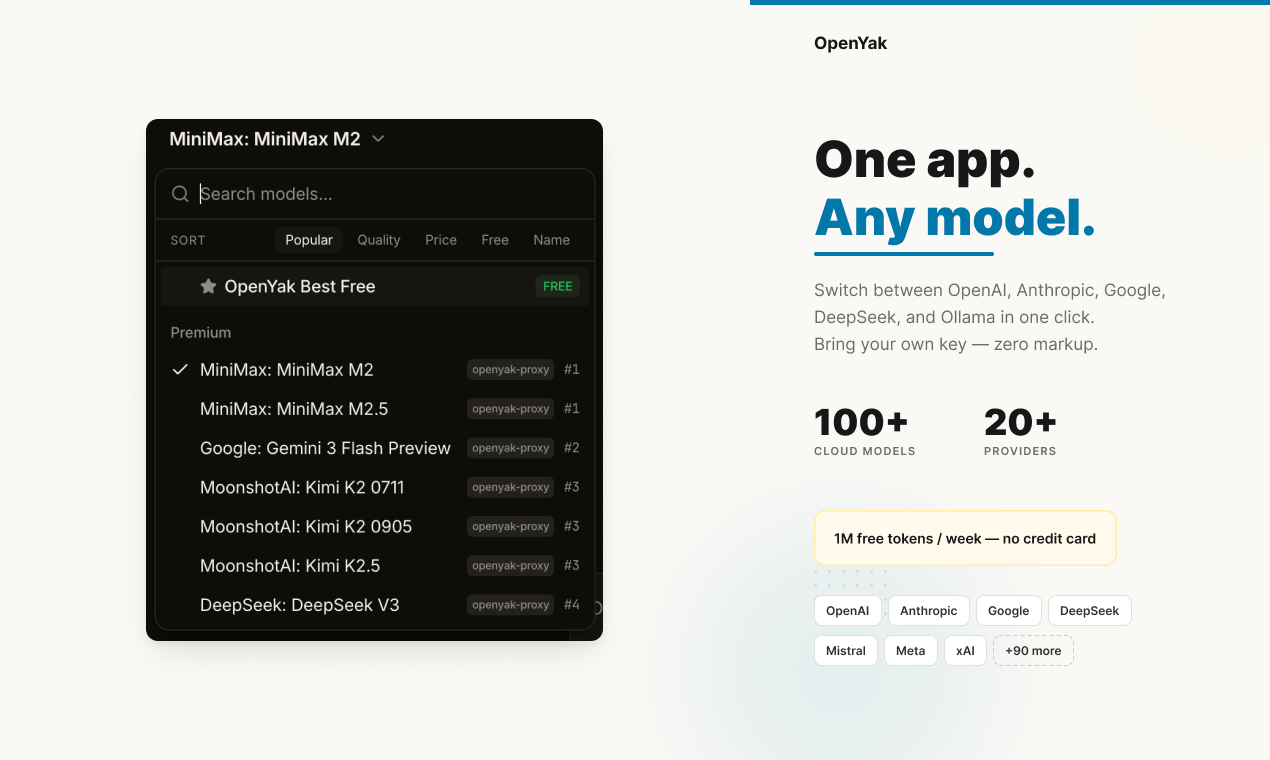
Task: Click the green FREE badge on OpenYak Best Free
Action: click(557, 286)
